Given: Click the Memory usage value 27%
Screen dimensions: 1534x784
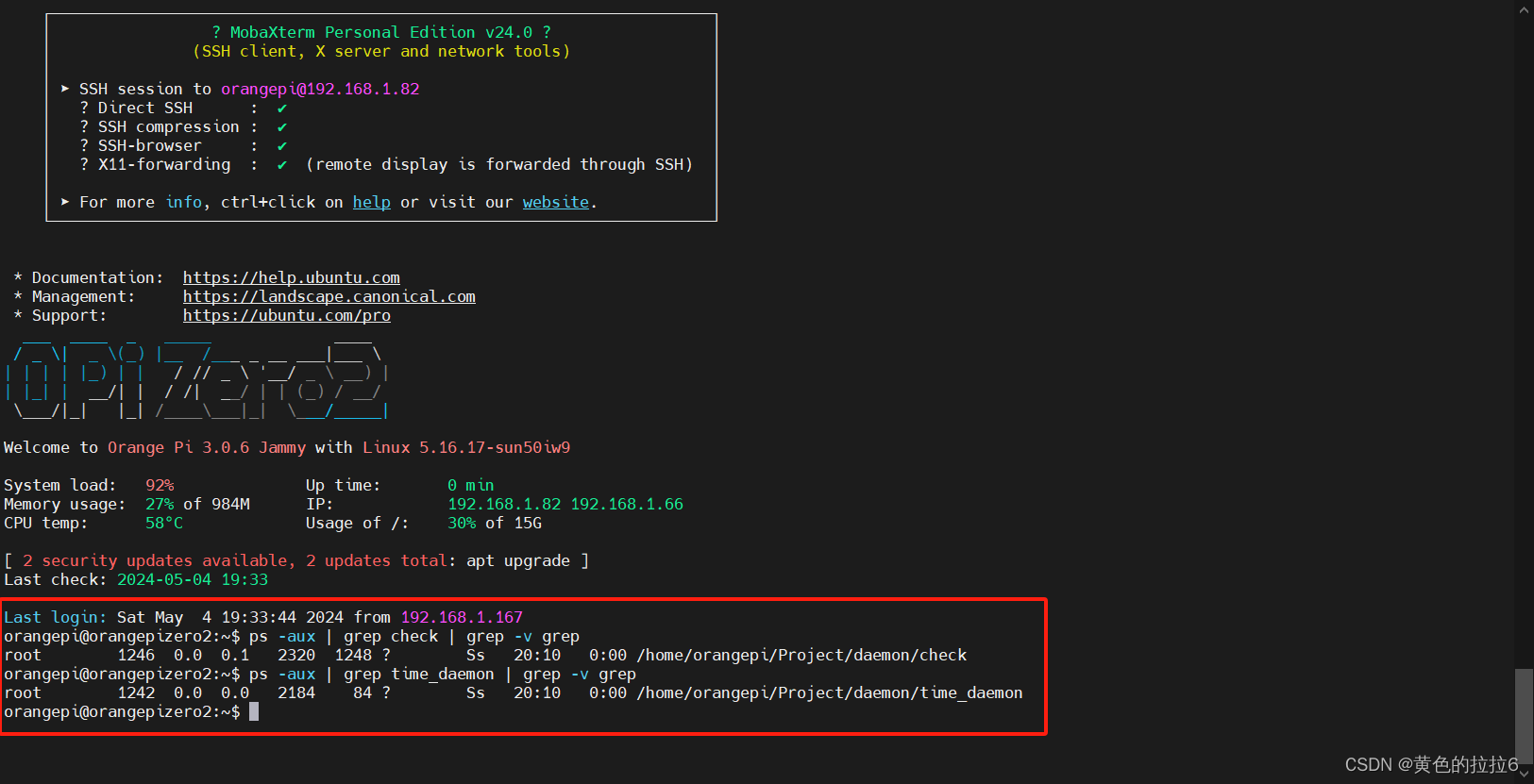Looking at the screenshot, I should 160,504.
